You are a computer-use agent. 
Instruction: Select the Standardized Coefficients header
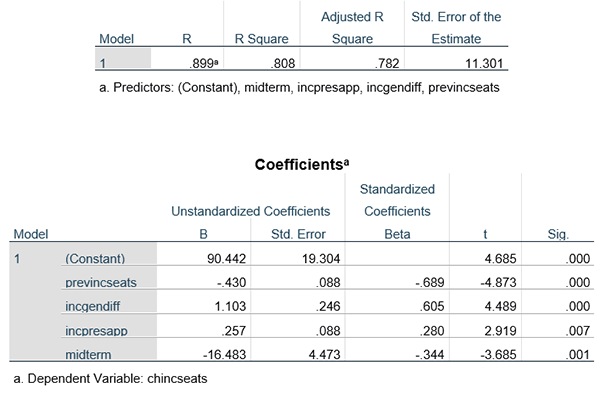coord(397,200)
